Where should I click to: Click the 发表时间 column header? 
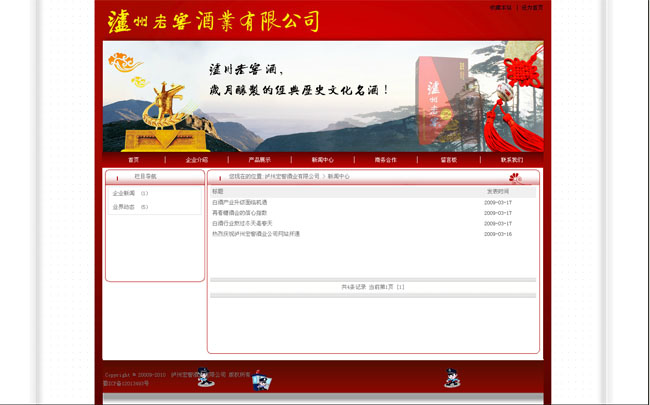click(497, 192)
